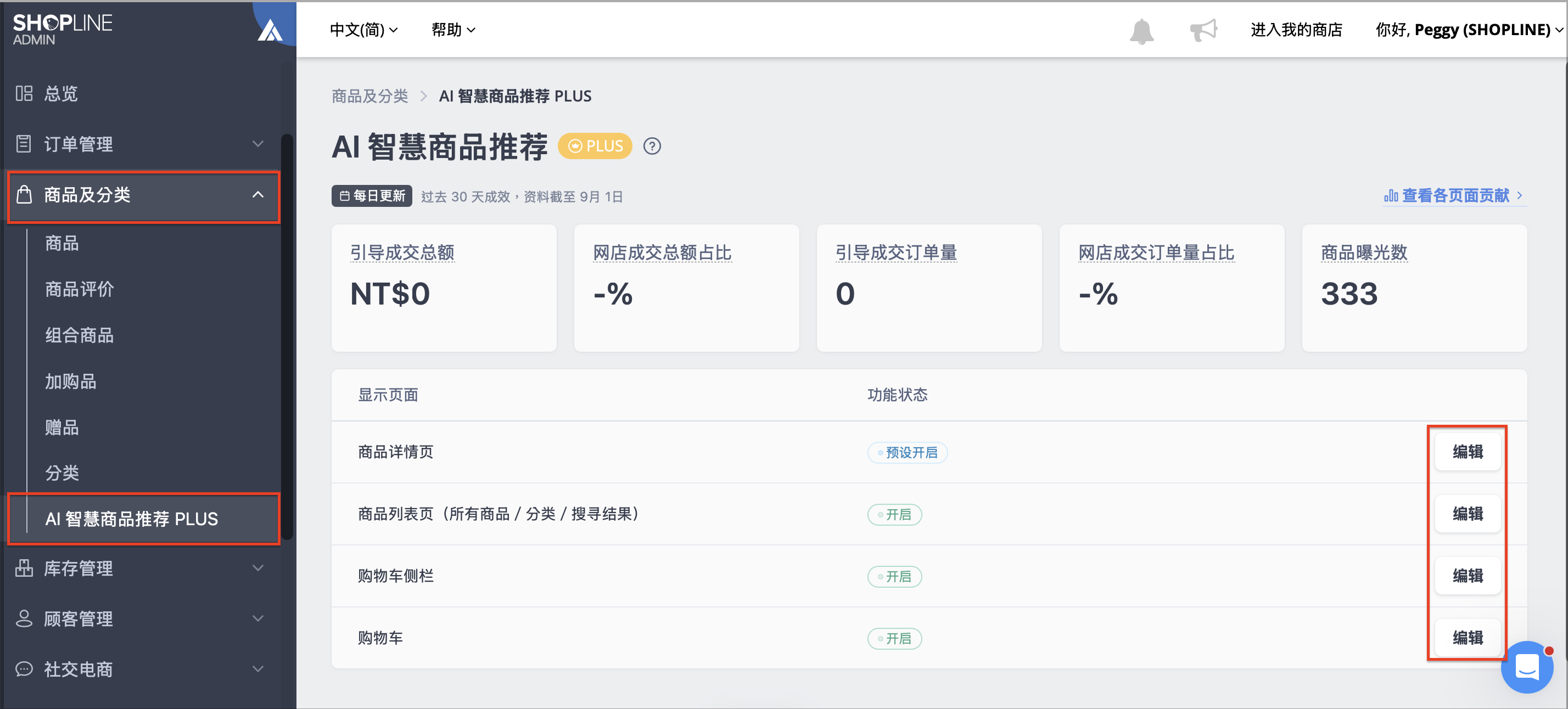The width and height of the screenshot is (1568, 709).
Task: Click the SHOPLINE Admin logo
Action: coord(63,29)
